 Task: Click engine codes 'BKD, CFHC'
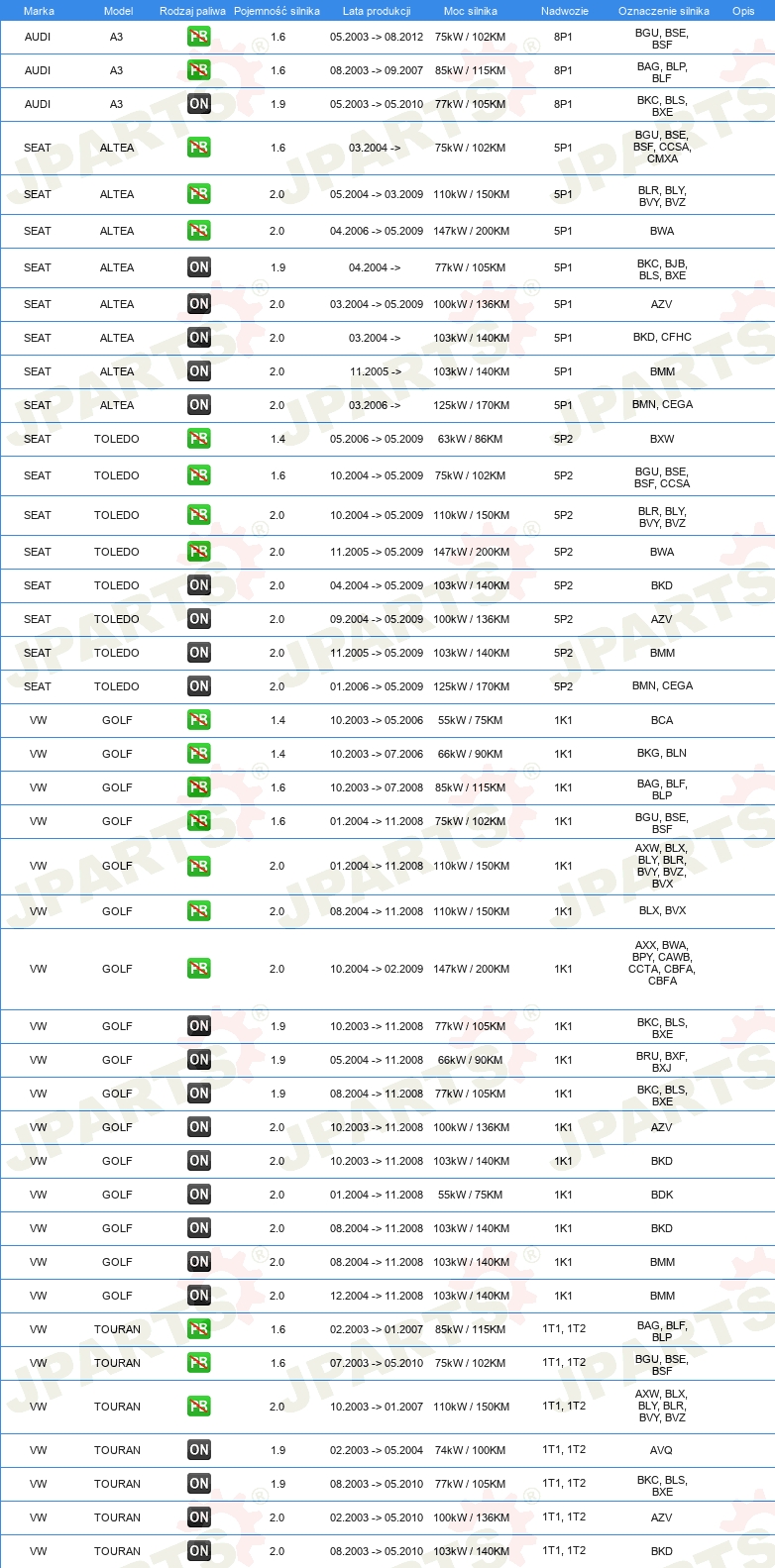coord(662,337)
